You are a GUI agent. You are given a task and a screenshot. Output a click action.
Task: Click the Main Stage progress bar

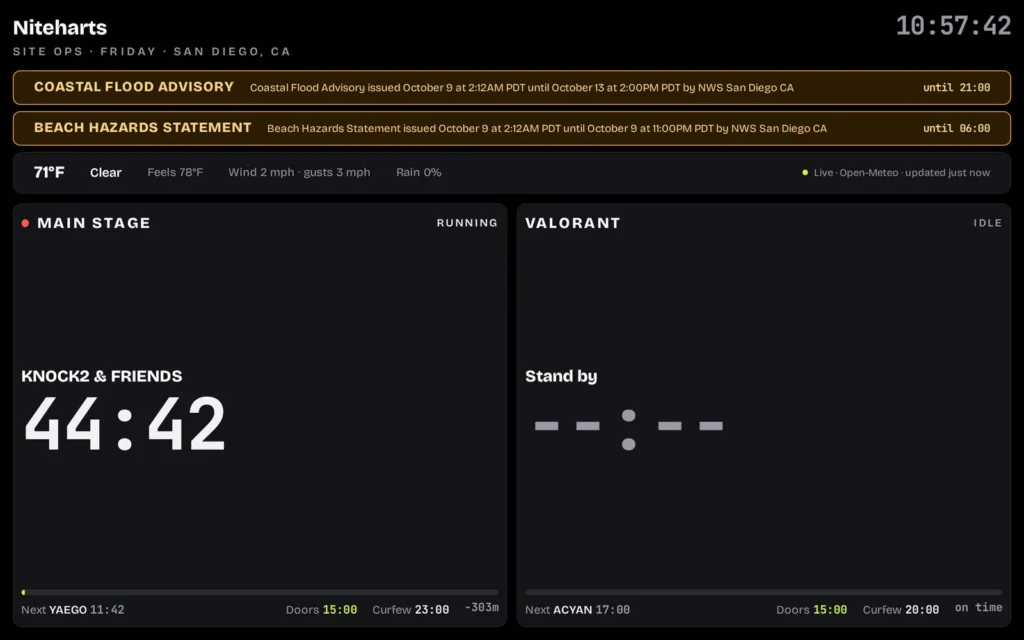260,592
